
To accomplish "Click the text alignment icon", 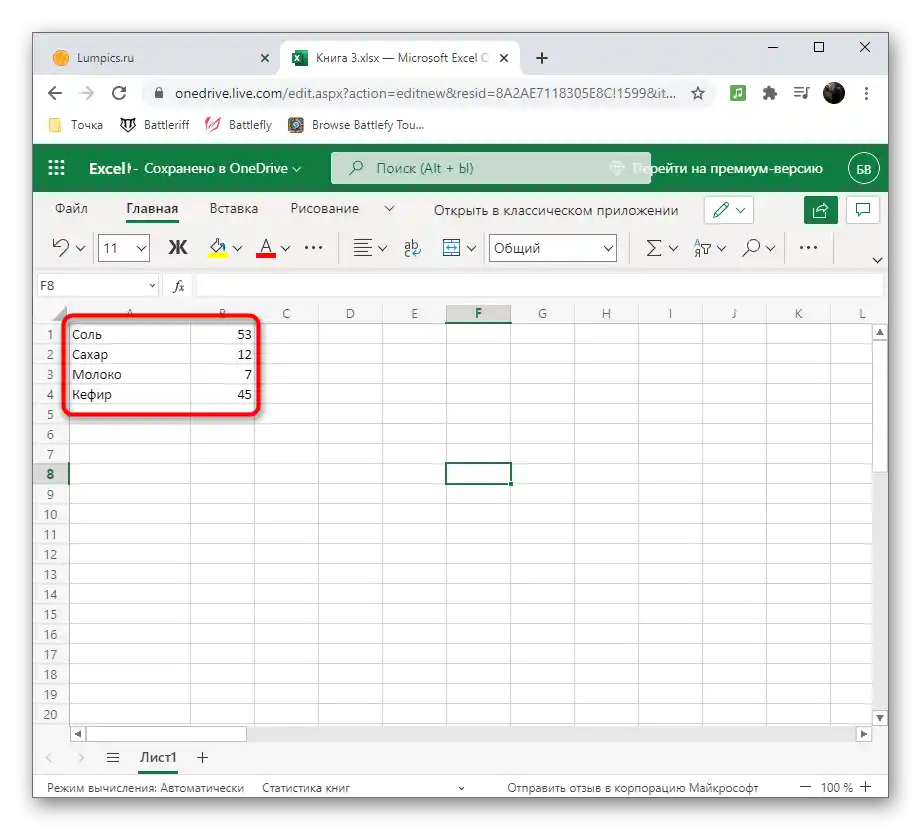I will click(x=362, y=248).
